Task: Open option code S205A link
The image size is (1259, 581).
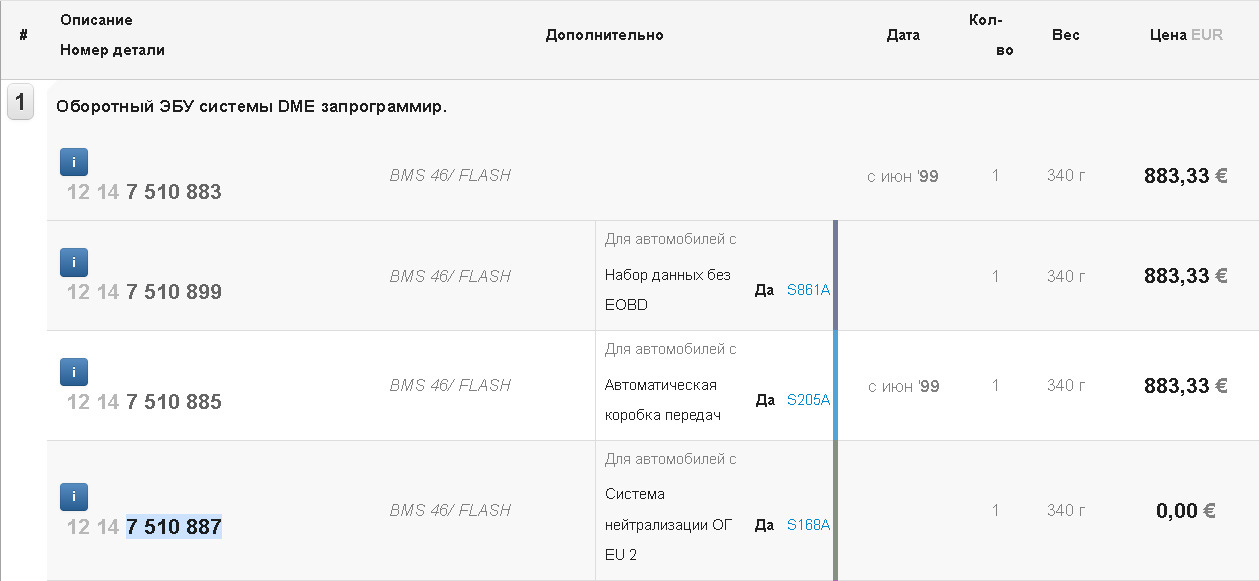Action: (x=808, y=400)
